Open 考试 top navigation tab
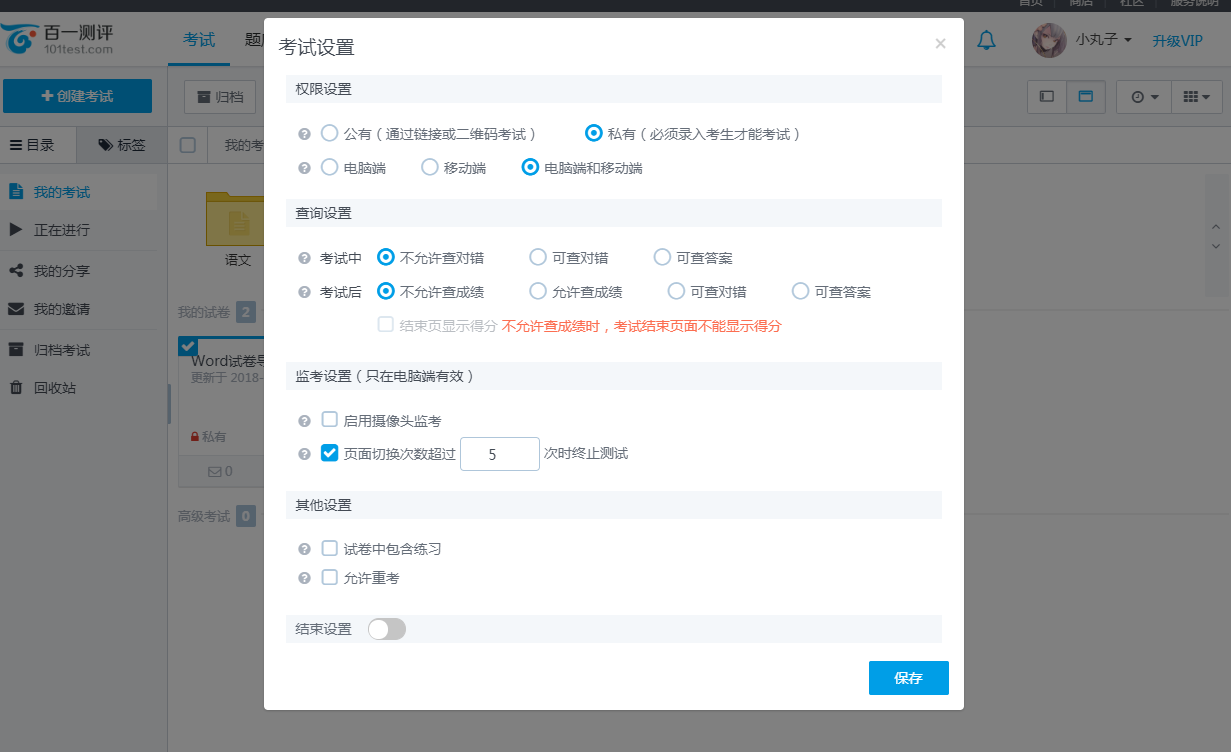Image resolution: width=1231 pixels, height=752 pixels. [199, 40]
